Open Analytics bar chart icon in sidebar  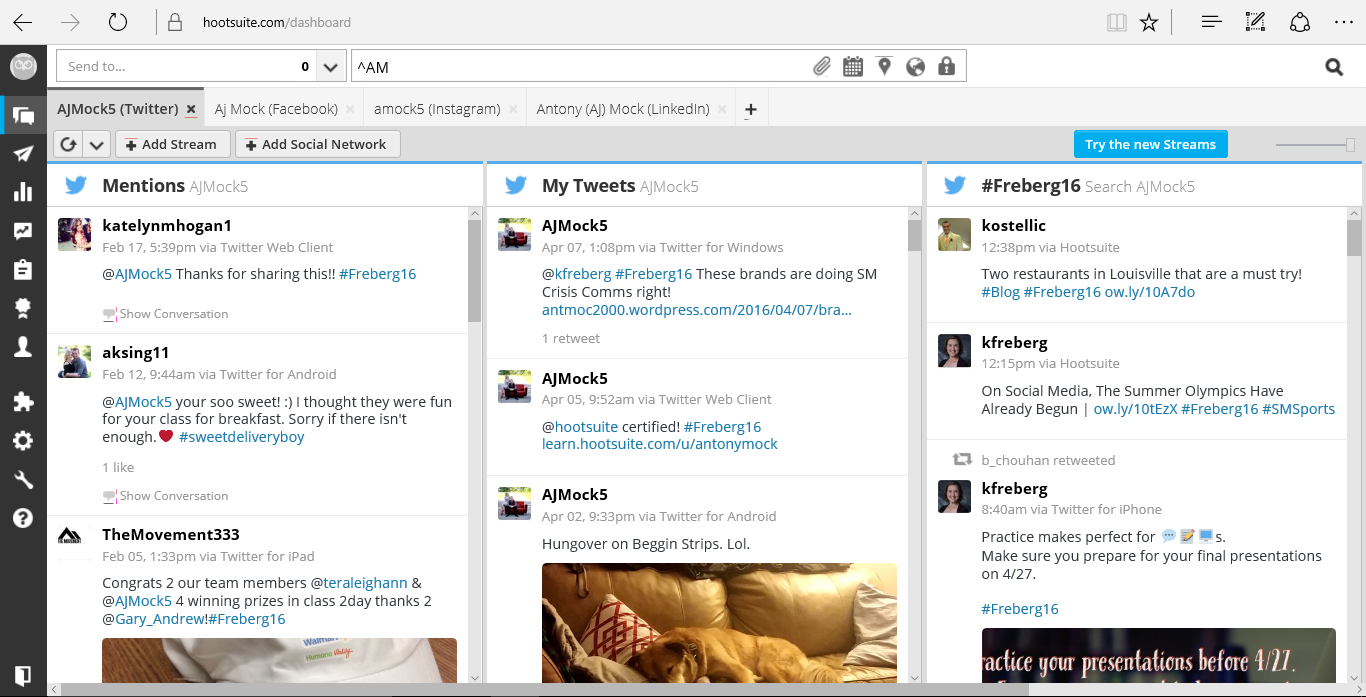(x=23, y=192)
